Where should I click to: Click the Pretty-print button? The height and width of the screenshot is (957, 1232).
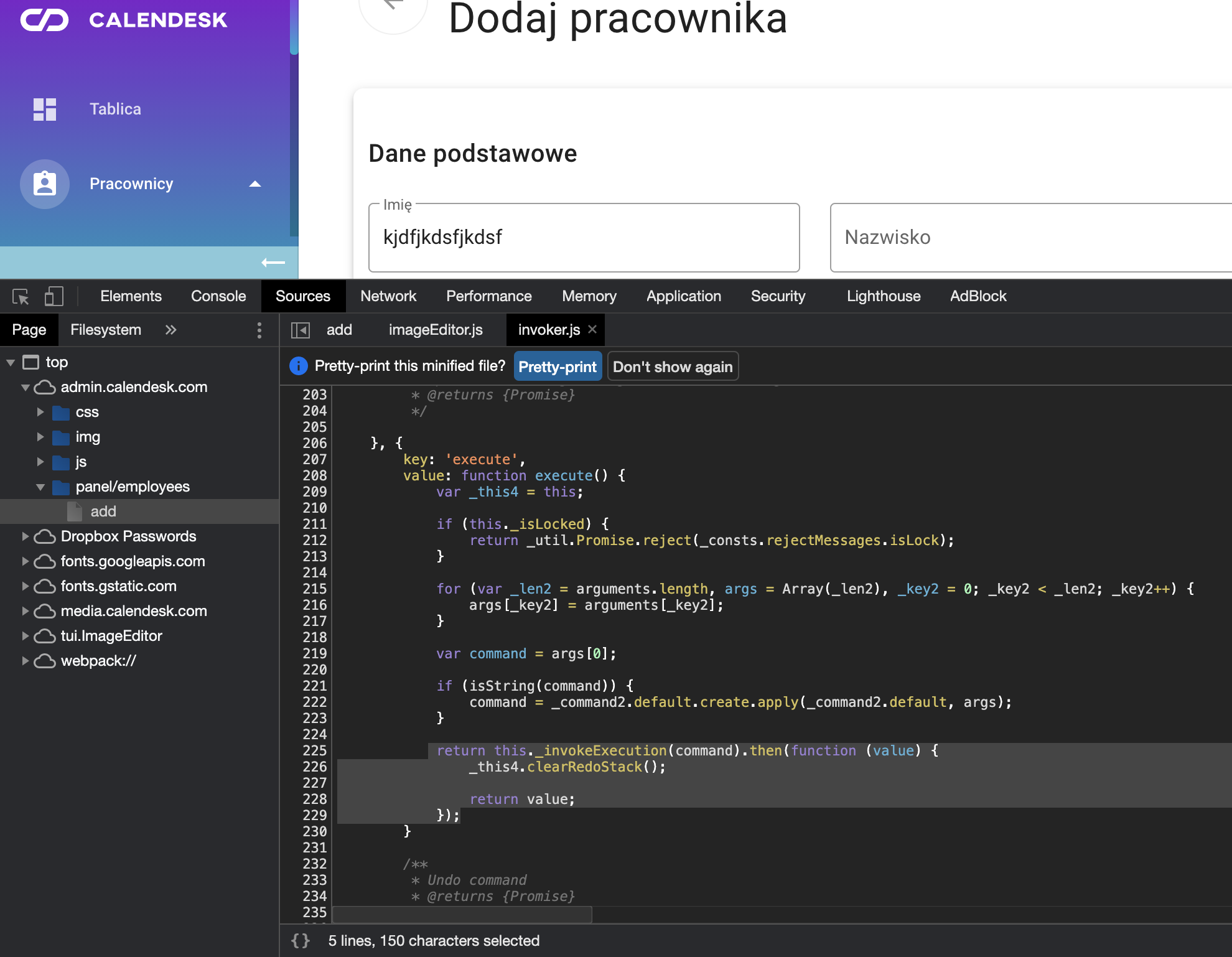coord(558,366)
